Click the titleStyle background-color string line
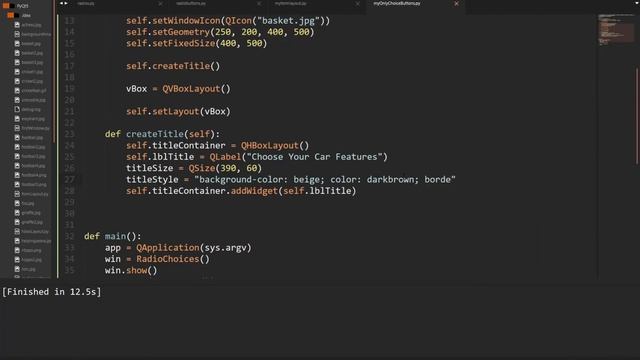 pyautogui.click(x=291, y=180)
